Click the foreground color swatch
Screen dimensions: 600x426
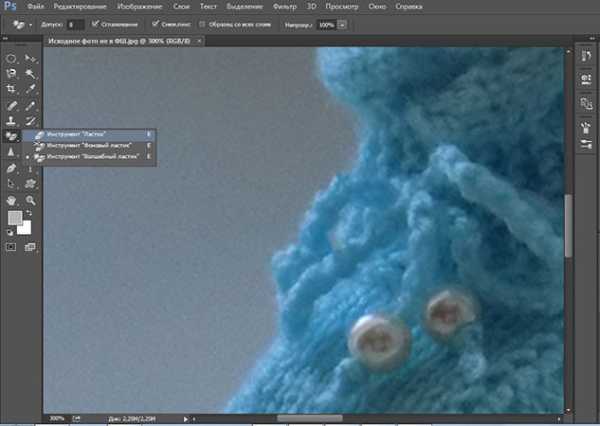click(15, 218)
